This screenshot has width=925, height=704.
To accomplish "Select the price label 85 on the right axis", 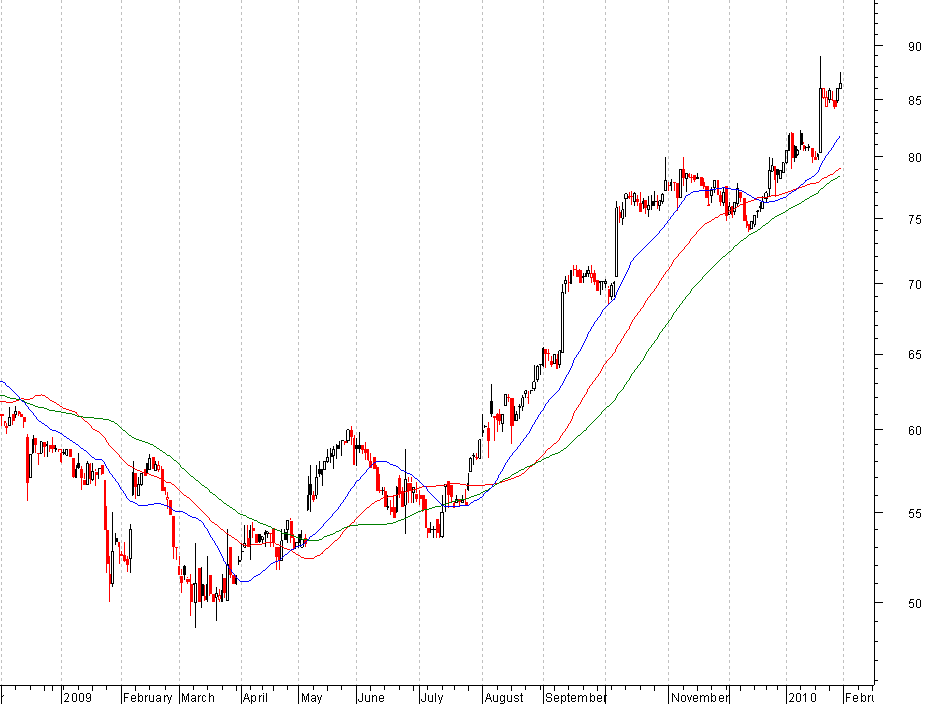I will click(x=914, y=101).
